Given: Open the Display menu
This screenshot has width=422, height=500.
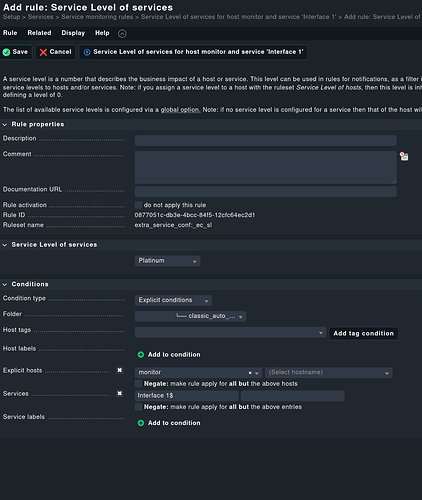Looking at the screenshot, I should (x=73, y=33).
